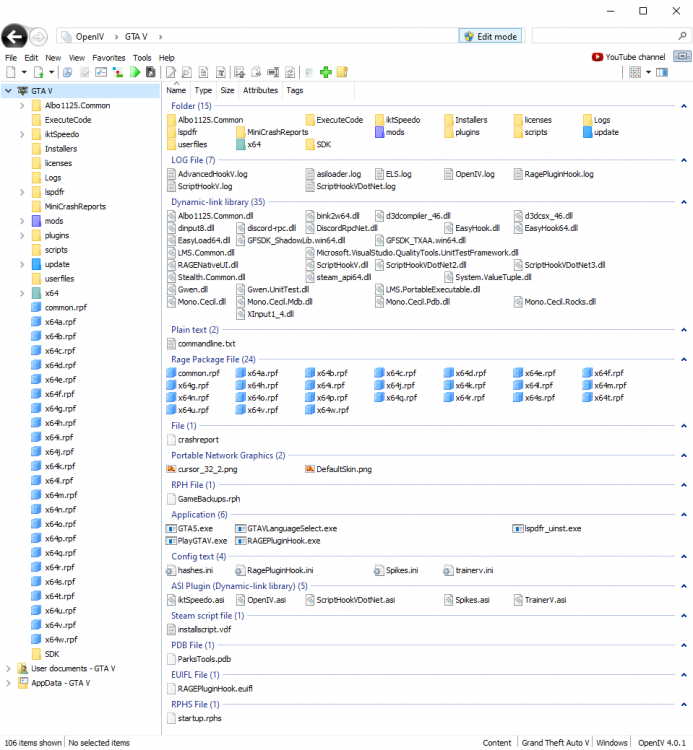Select the update folder in Folder group
The height and width of the screenshot is (750, 693).
tap(601, 132)
